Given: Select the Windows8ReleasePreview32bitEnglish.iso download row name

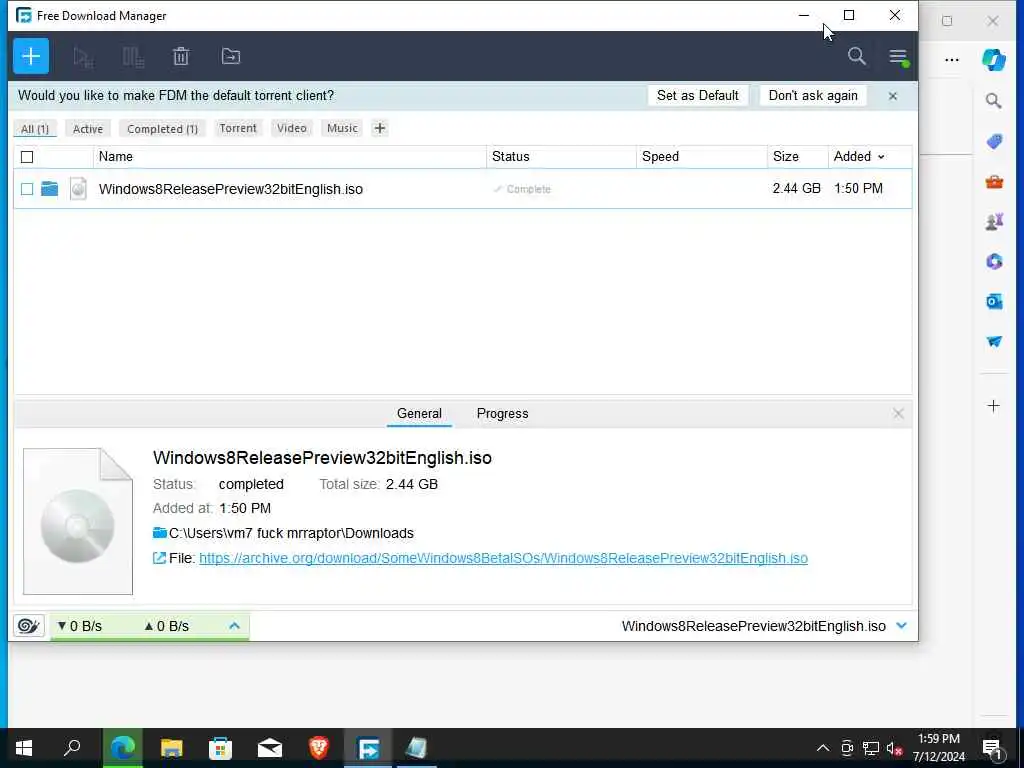Looking at the screenshot, I should click(x=231, y=189).
